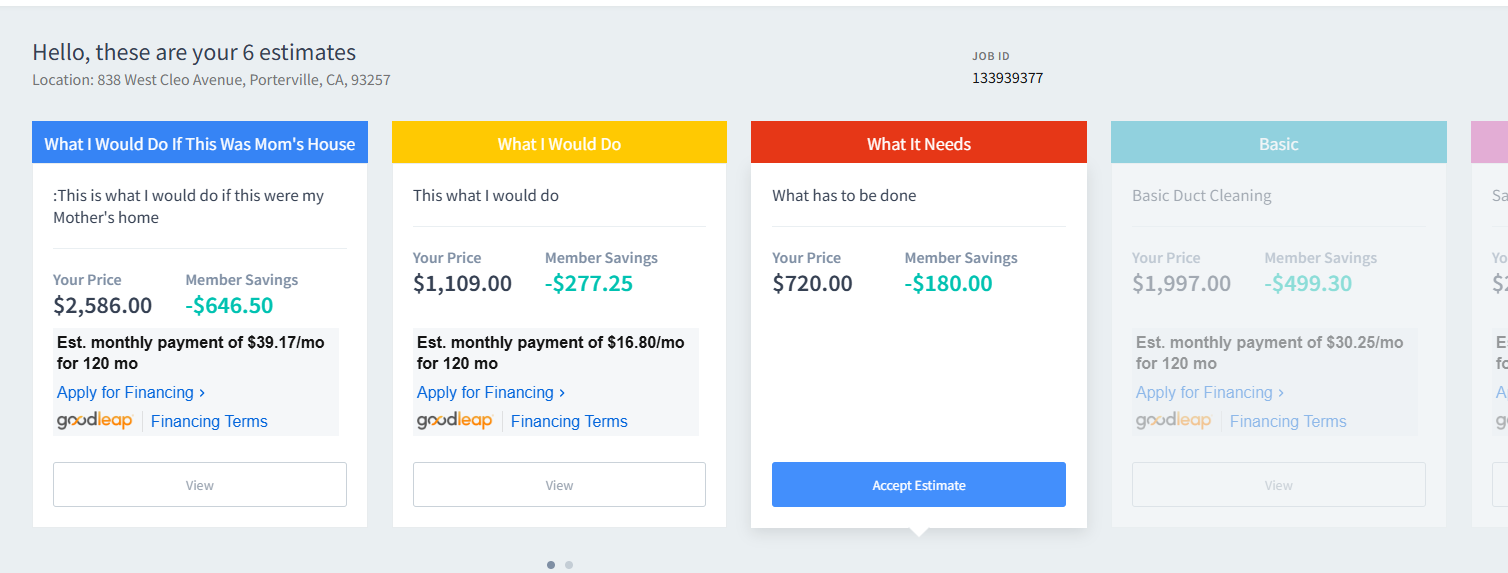The width and height of the screenshot is (1508, 573).
Task: Go to second carousel page dot
Action: click(x=569, y=565)
